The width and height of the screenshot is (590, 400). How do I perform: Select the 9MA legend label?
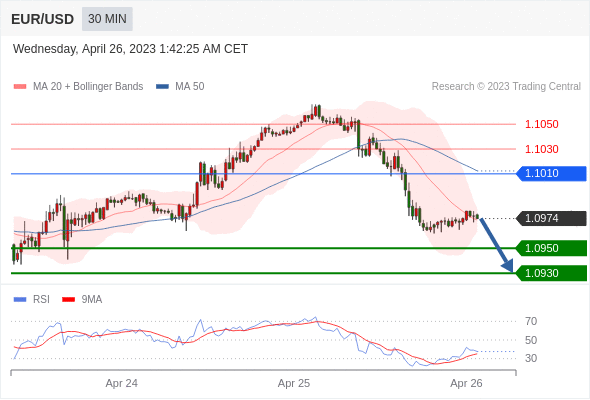92,300
